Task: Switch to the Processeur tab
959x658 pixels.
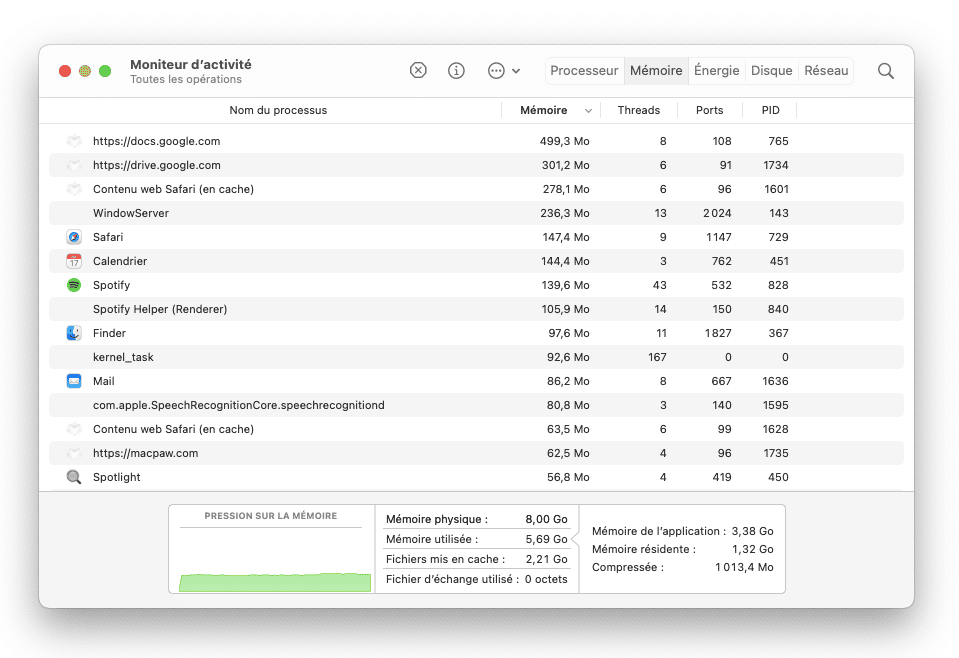Action: 584,70
